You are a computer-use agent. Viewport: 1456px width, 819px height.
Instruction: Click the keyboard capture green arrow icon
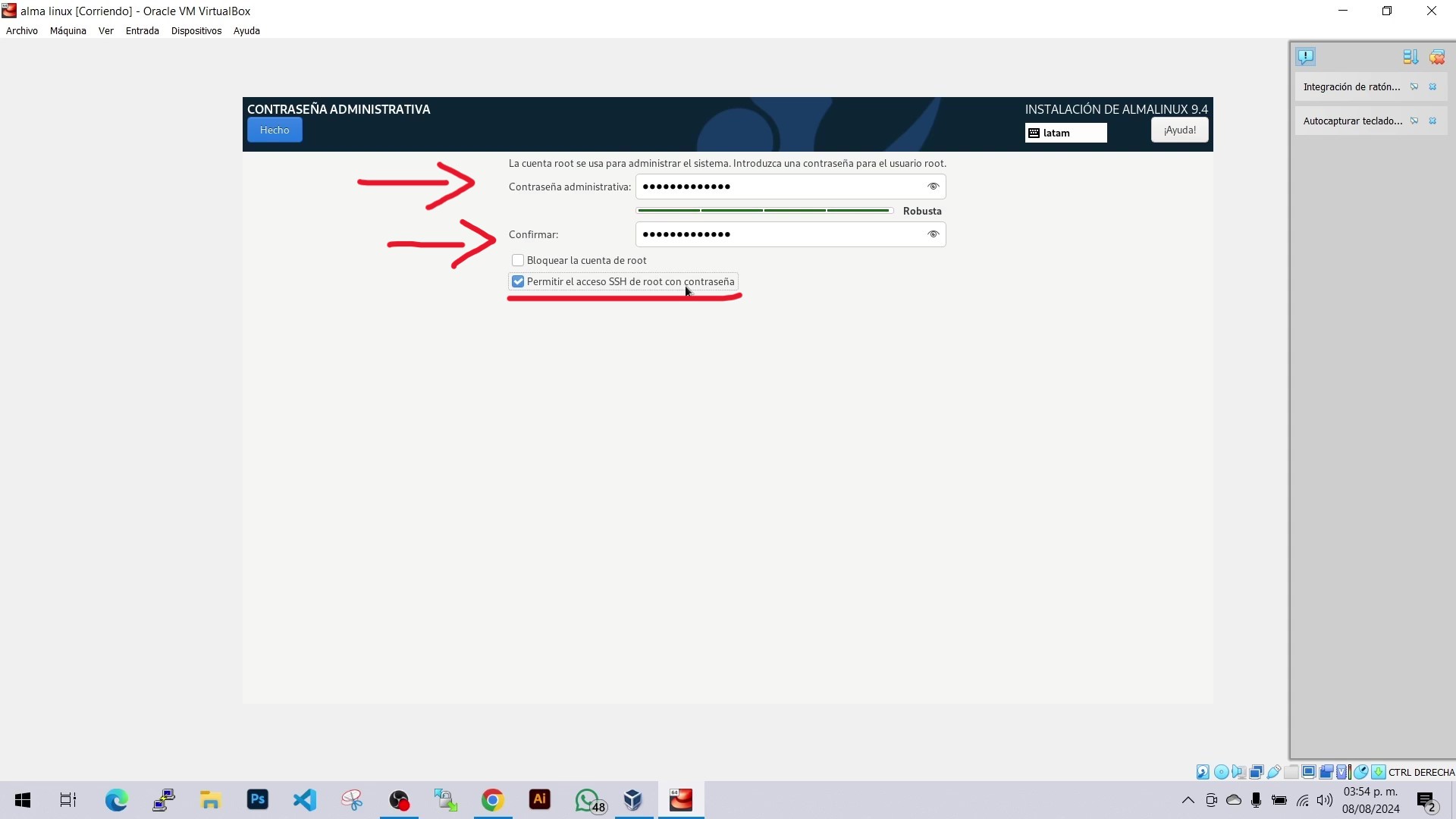pyautogui.click(x=1378, y=772)
